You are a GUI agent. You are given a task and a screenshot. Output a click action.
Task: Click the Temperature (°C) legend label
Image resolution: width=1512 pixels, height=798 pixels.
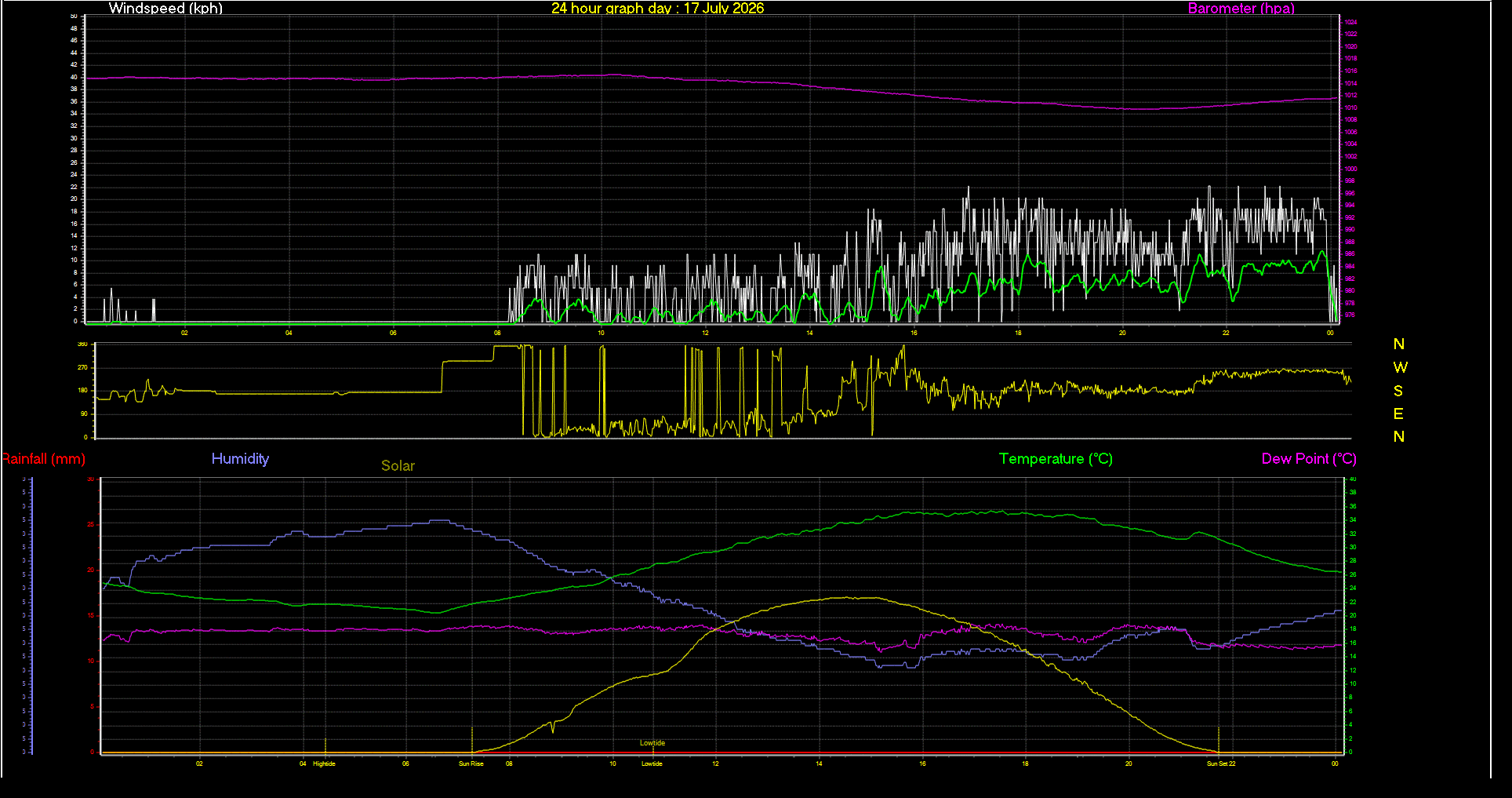(x=1056, y=459)
